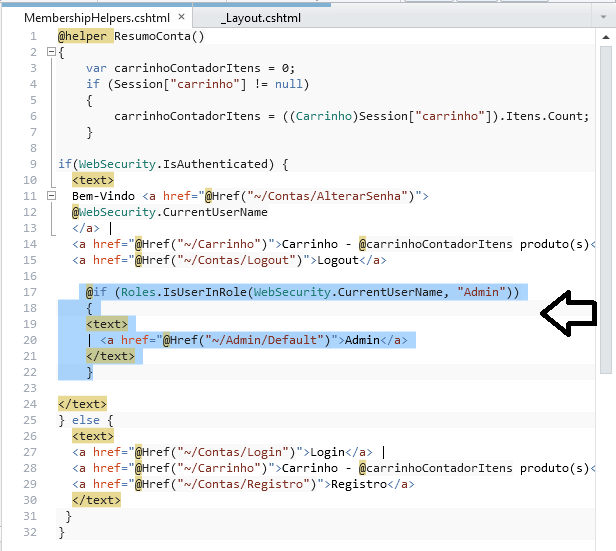Click carrinhoContadorItens declaration on line 3
The height and width of the screenshot is (551, 616).
(x=187, y=68)
